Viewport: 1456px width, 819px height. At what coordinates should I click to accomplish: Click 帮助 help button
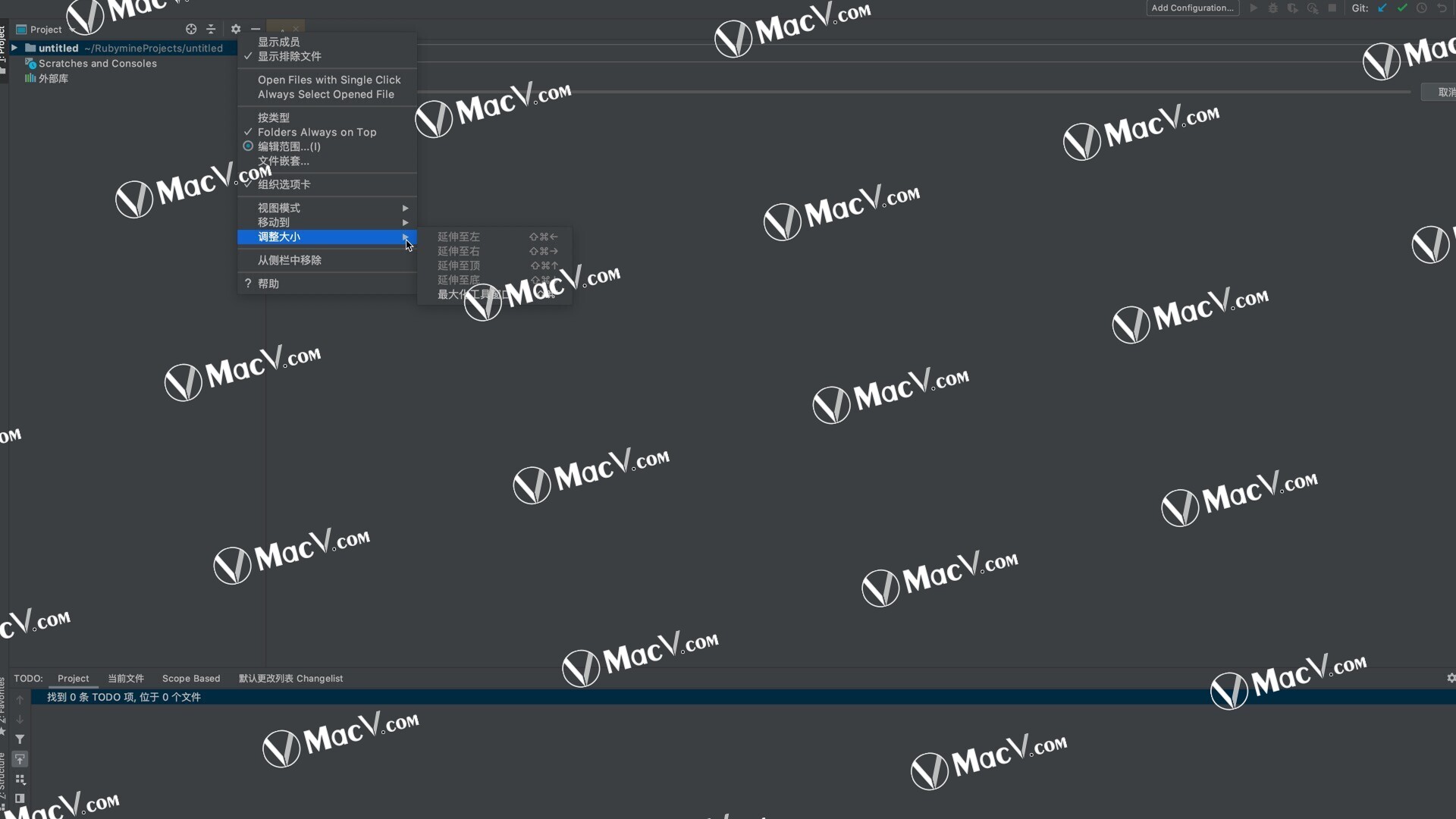click(268, 283)
